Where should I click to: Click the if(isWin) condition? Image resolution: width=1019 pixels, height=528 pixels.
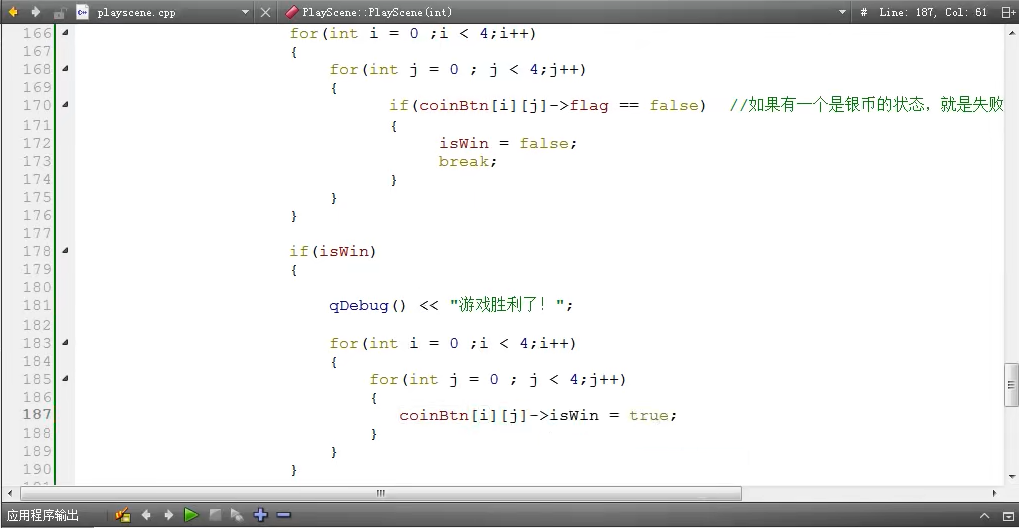[x=333, y=251]
